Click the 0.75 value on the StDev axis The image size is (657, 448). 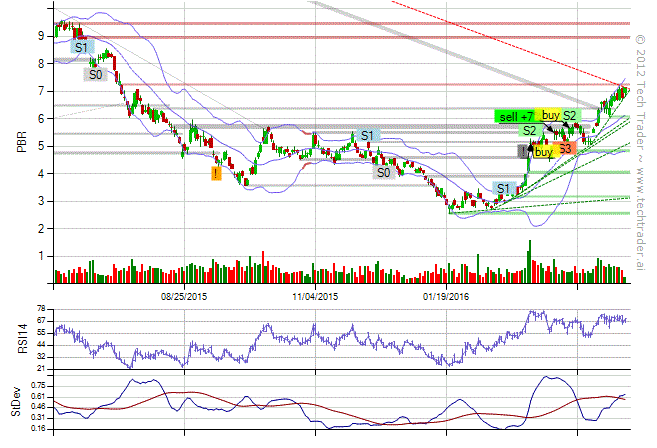[40, 386]
